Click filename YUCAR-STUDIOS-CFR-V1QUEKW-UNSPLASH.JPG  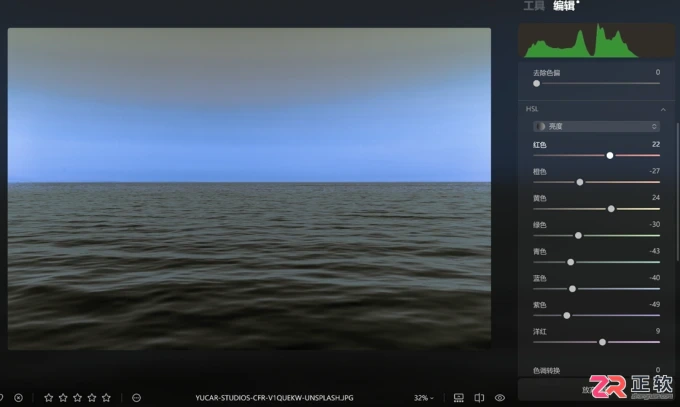point(274,398)
